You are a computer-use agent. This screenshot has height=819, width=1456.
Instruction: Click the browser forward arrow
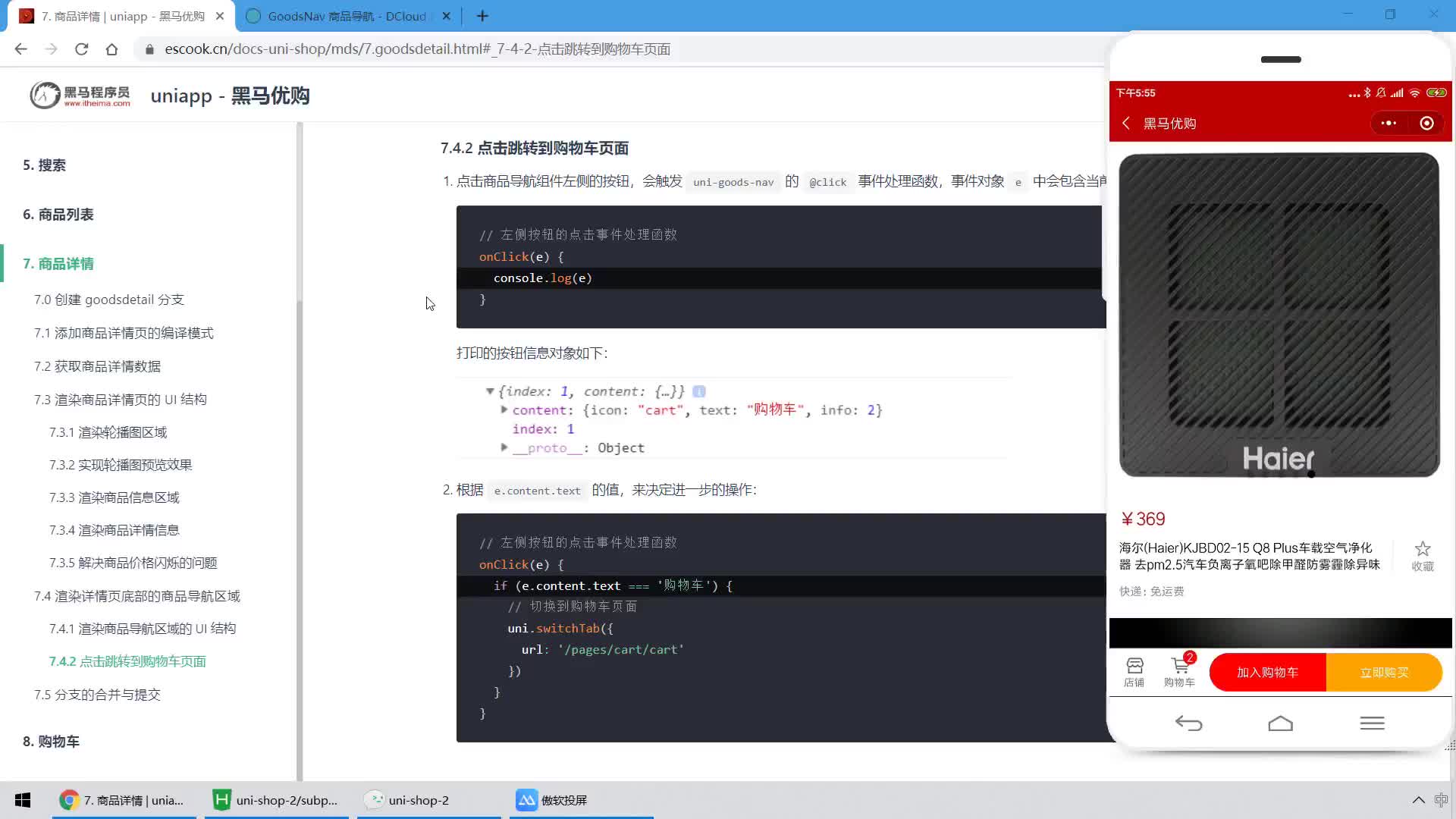[51, 49]
